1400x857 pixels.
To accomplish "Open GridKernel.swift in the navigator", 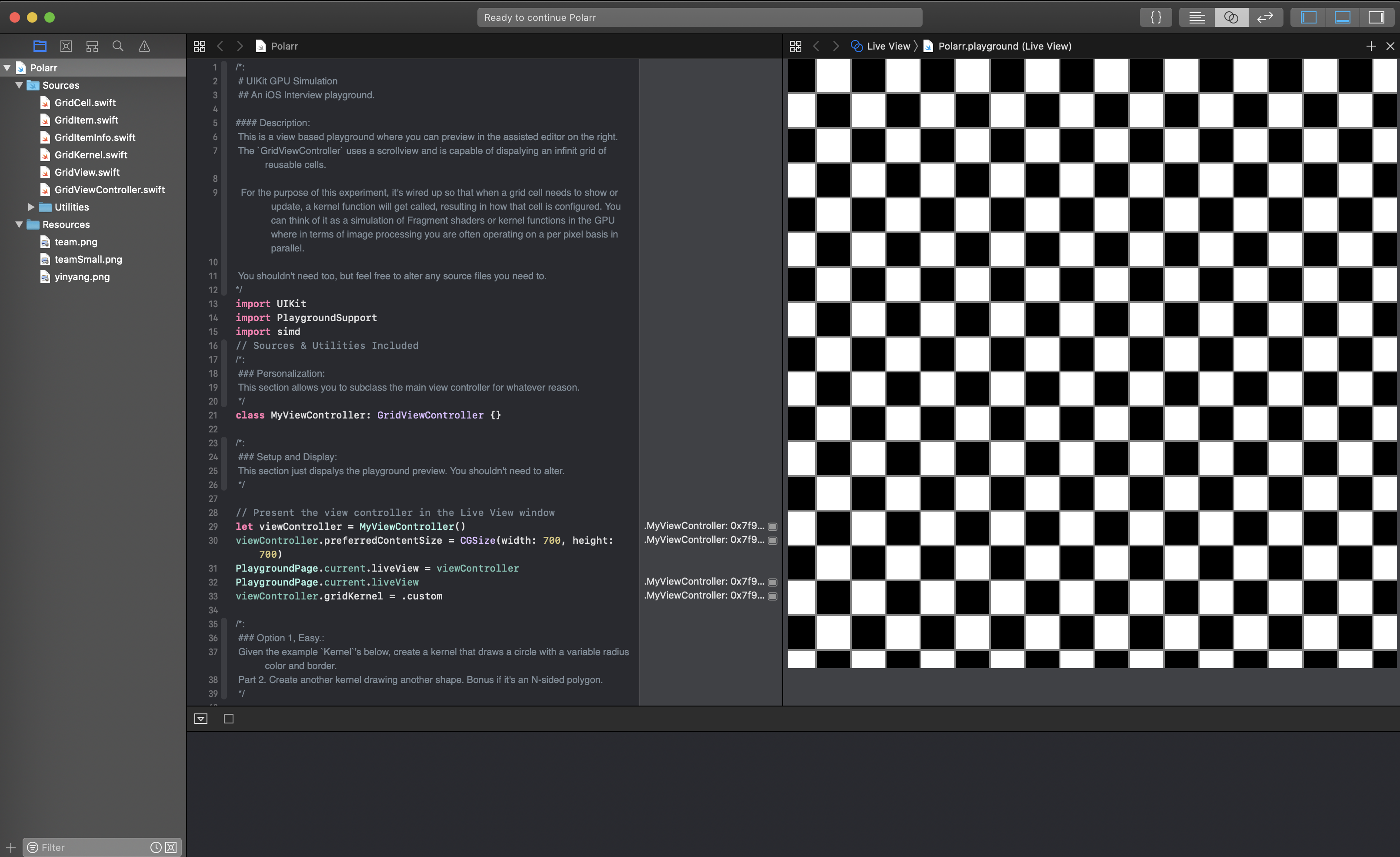I will (x=91, y=155).
